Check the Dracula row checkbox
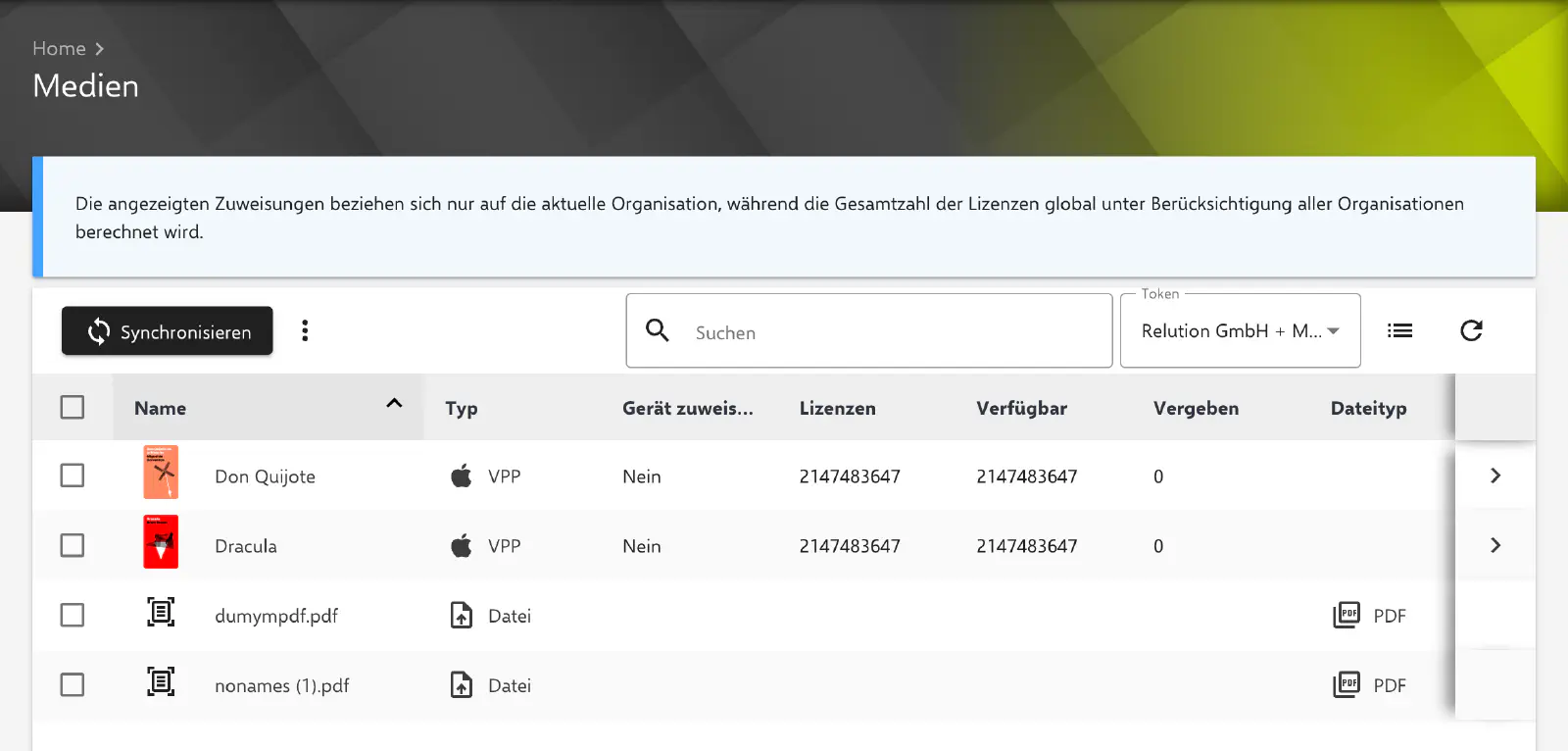The image size is (1568, 751). point(73,545)
